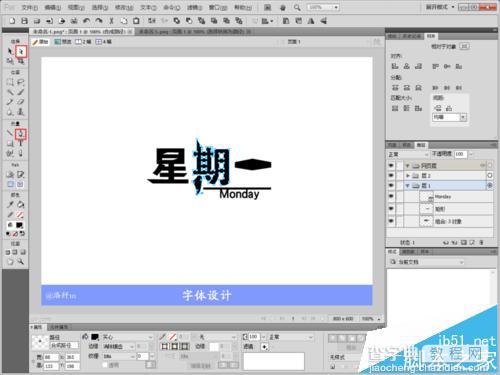
Task: Switch to the 2-Up view tab
Action: point(83,42)
